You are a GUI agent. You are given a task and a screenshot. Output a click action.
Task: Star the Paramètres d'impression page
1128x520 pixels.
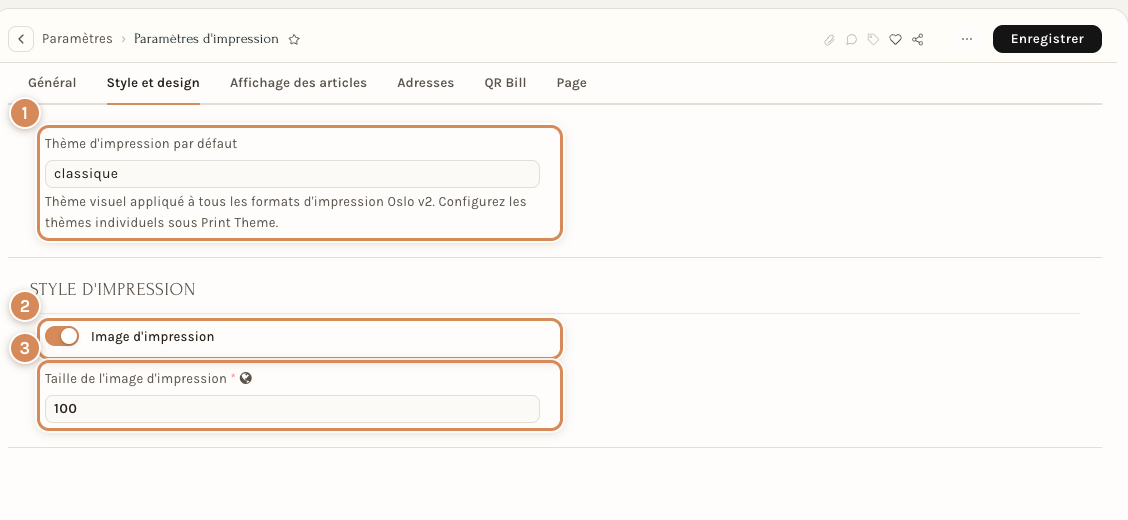(294, 40)
